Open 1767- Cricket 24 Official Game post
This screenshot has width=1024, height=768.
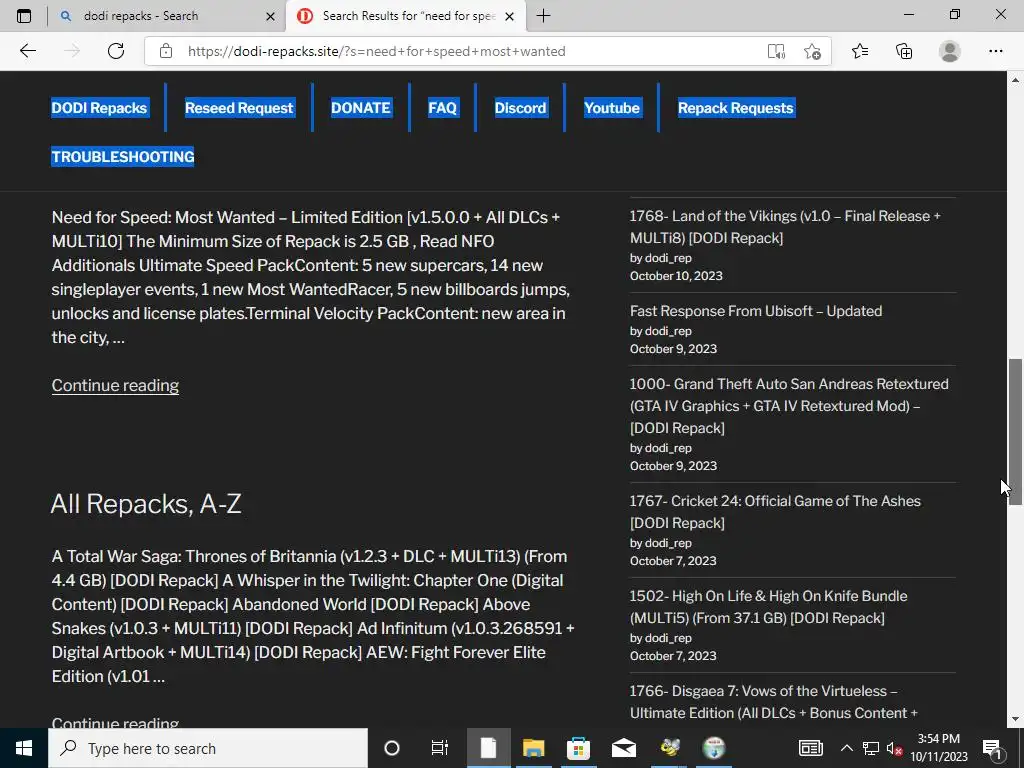775,511
